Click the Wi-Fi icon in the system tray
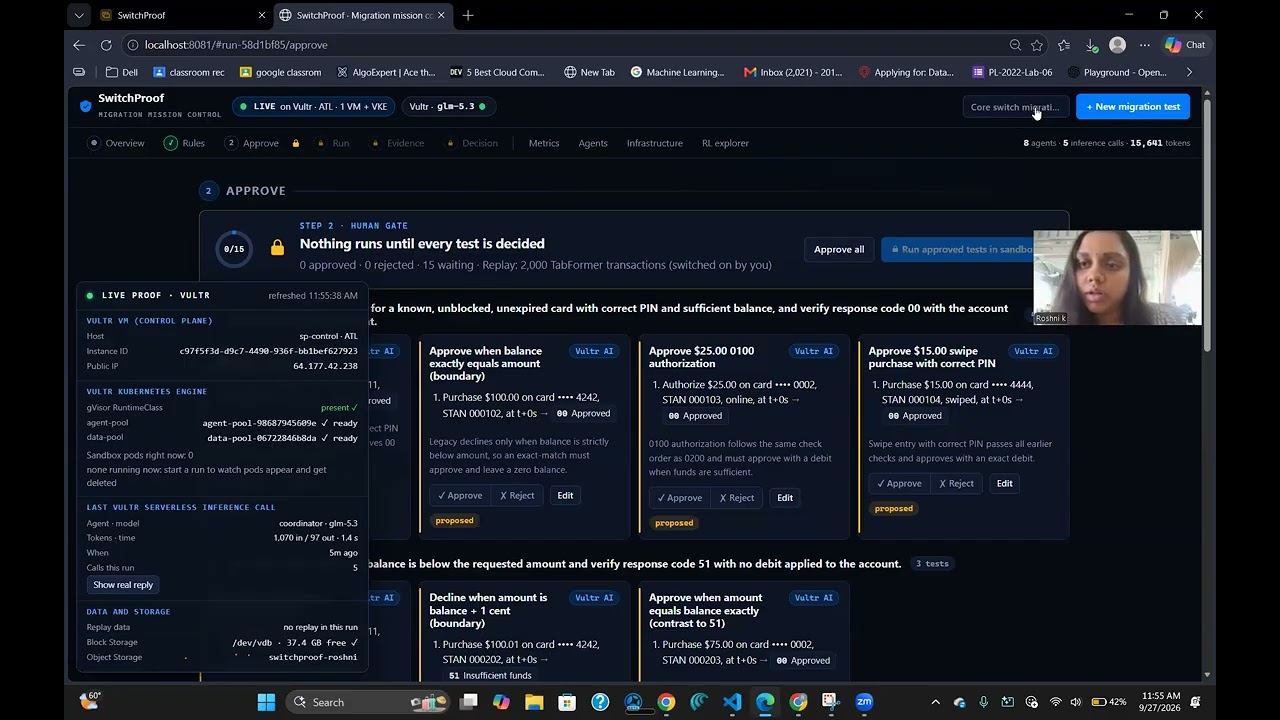1280x720 pixels. pyautogui.click(x=1055, y=702)
